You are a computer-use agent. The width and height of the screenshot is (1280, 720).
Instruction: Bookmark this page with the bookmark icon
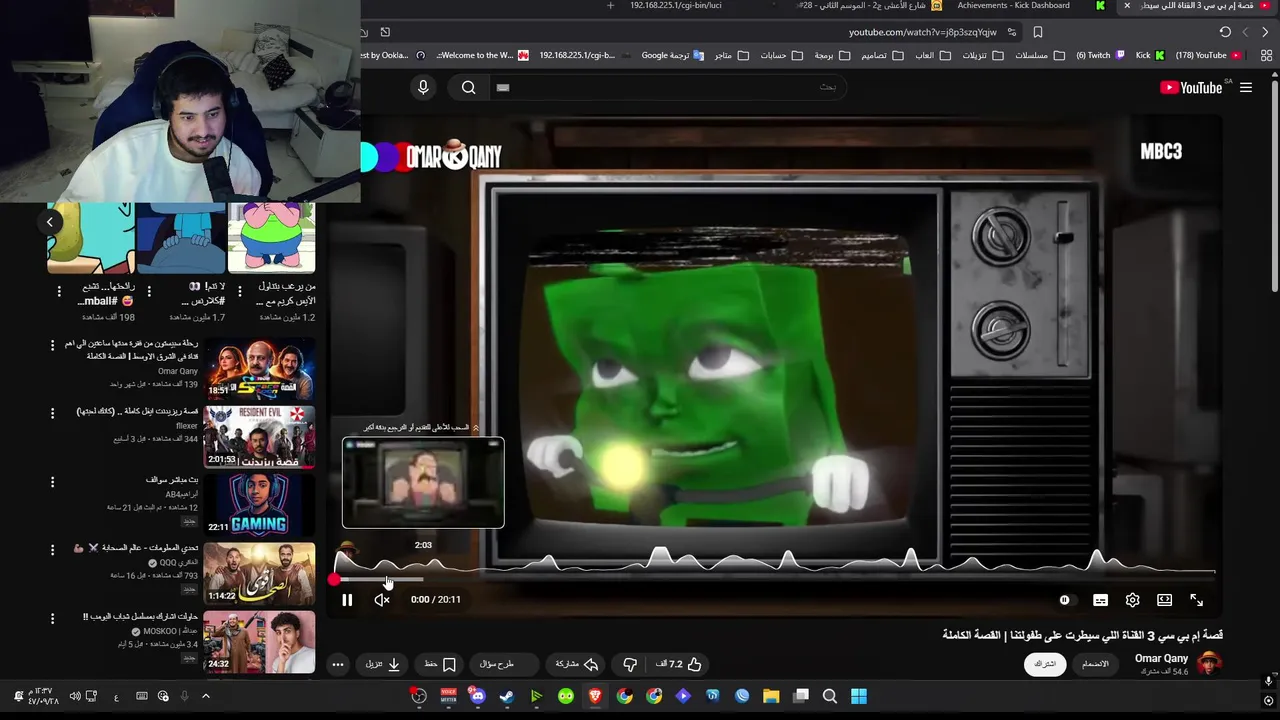pos(1038,32)
